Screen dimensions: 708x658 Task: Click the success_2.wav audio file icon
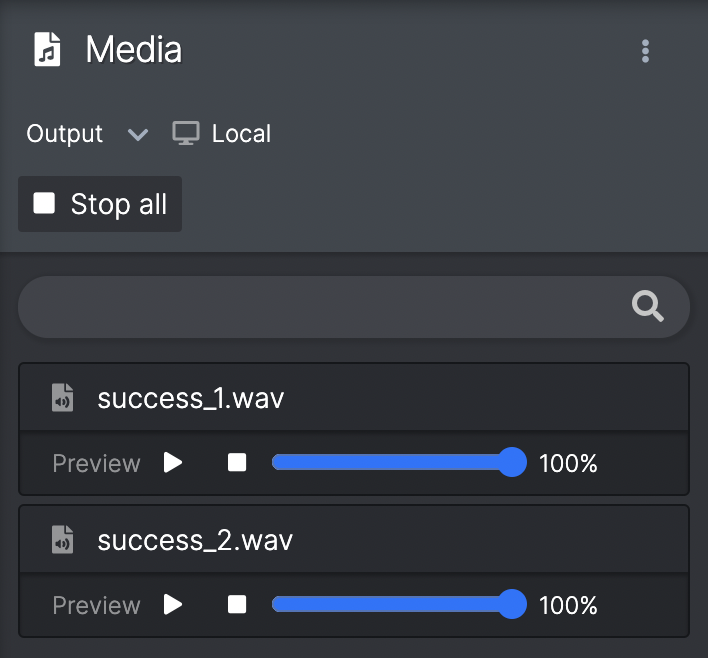pyautogui.click(x=62, y=539)
